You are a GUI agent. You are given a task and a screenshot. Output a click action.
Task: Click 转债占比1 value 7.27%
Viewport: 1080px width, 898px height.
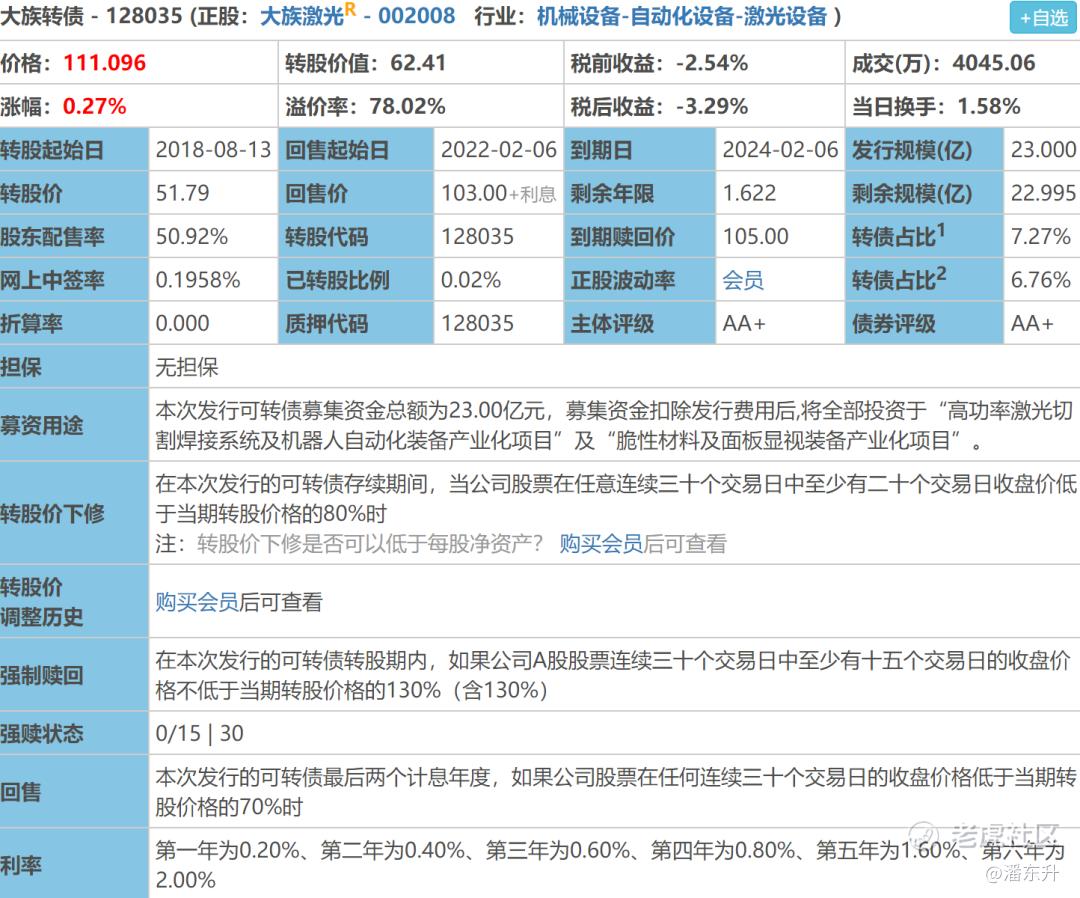(x=1041, y=236)
